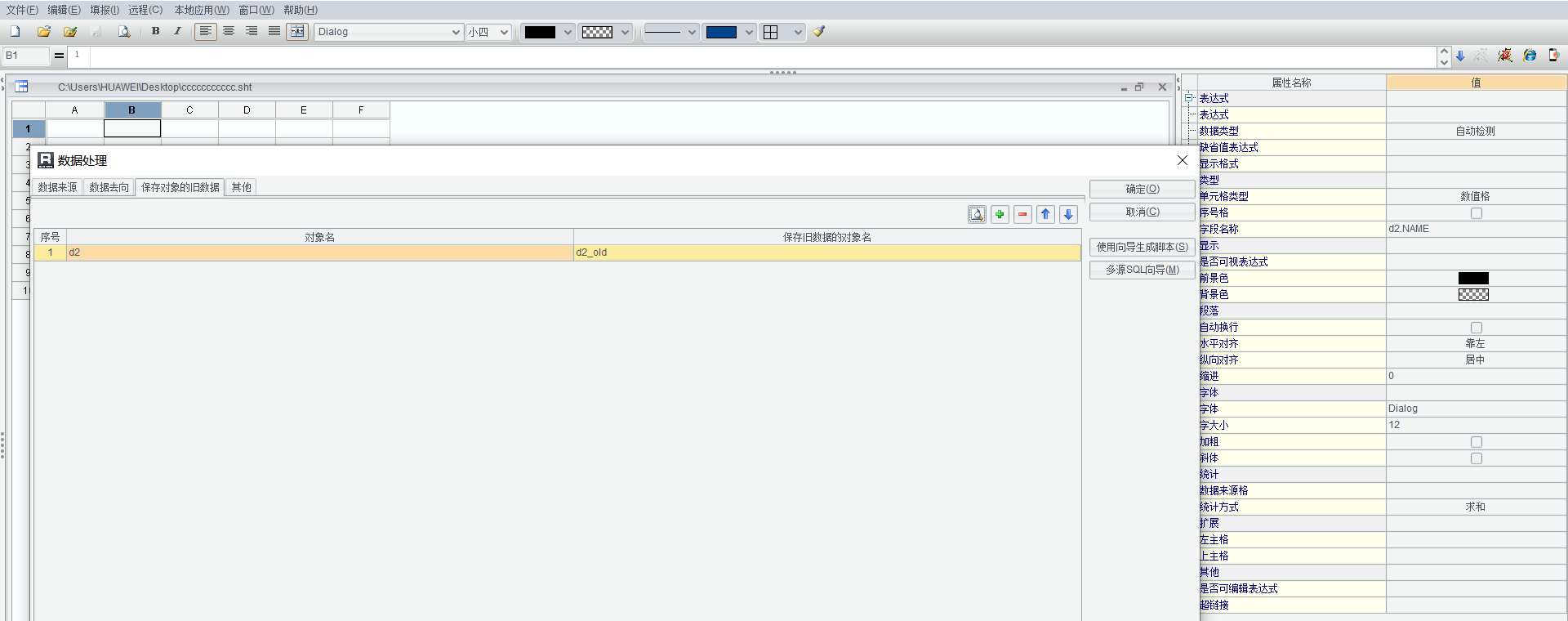Click the 字段名称 value d2.NAME
1568x621 pixels.
click(x=1476, y=229)
